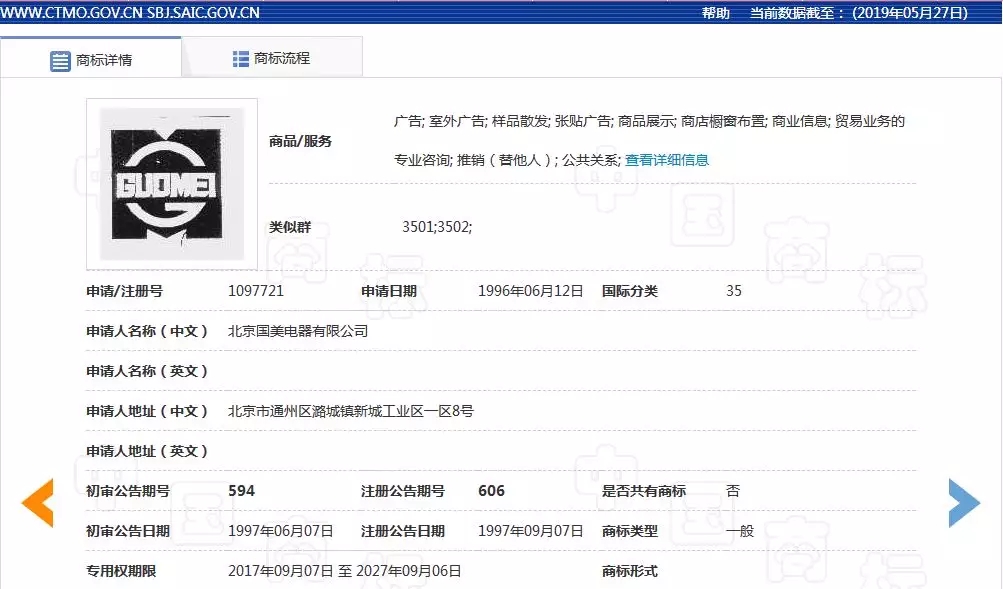Click the 申请/注册号 label

[125, 291]
